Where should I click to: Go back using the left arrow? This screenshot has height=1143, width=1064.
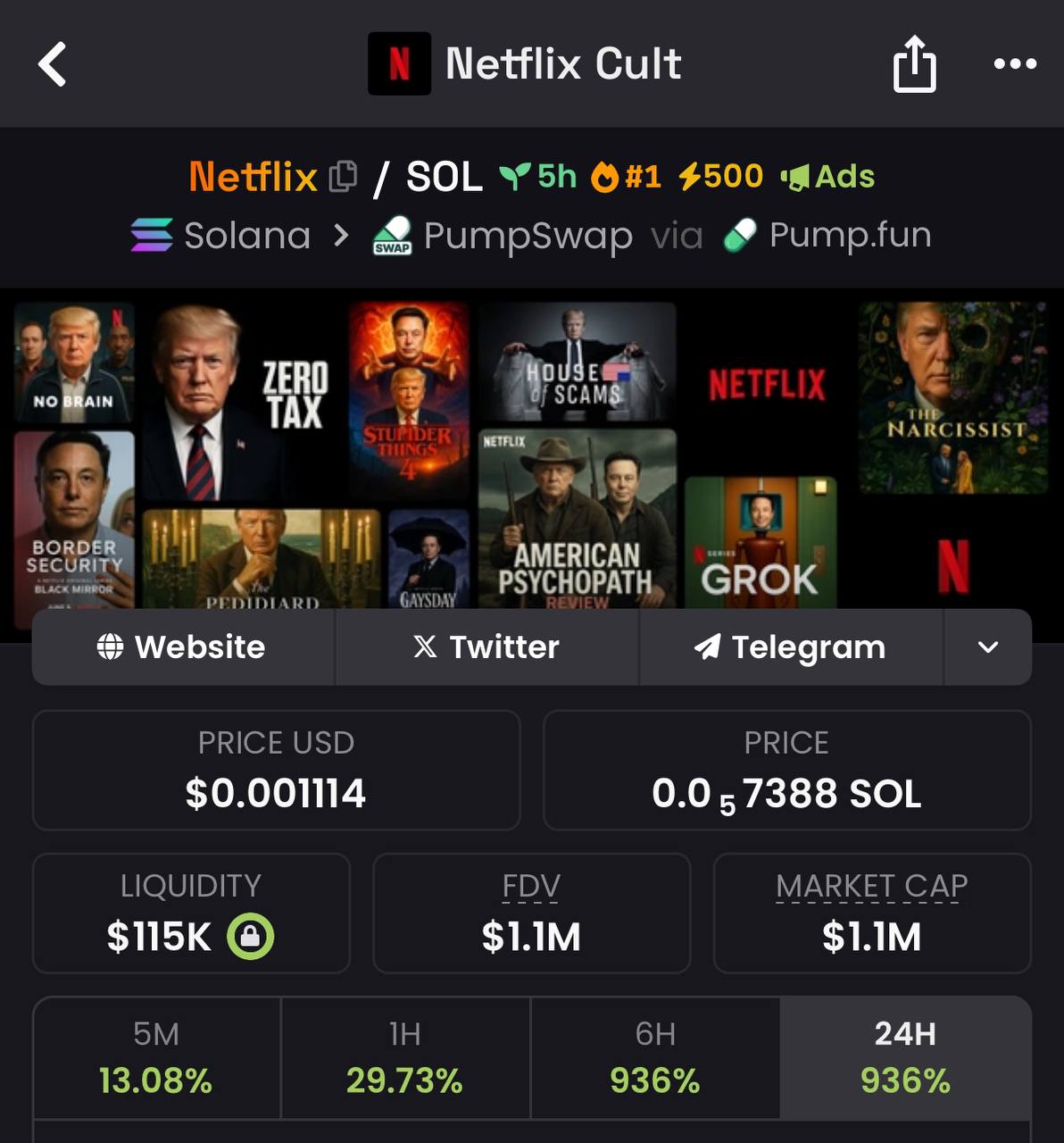(x=53, y=64)
